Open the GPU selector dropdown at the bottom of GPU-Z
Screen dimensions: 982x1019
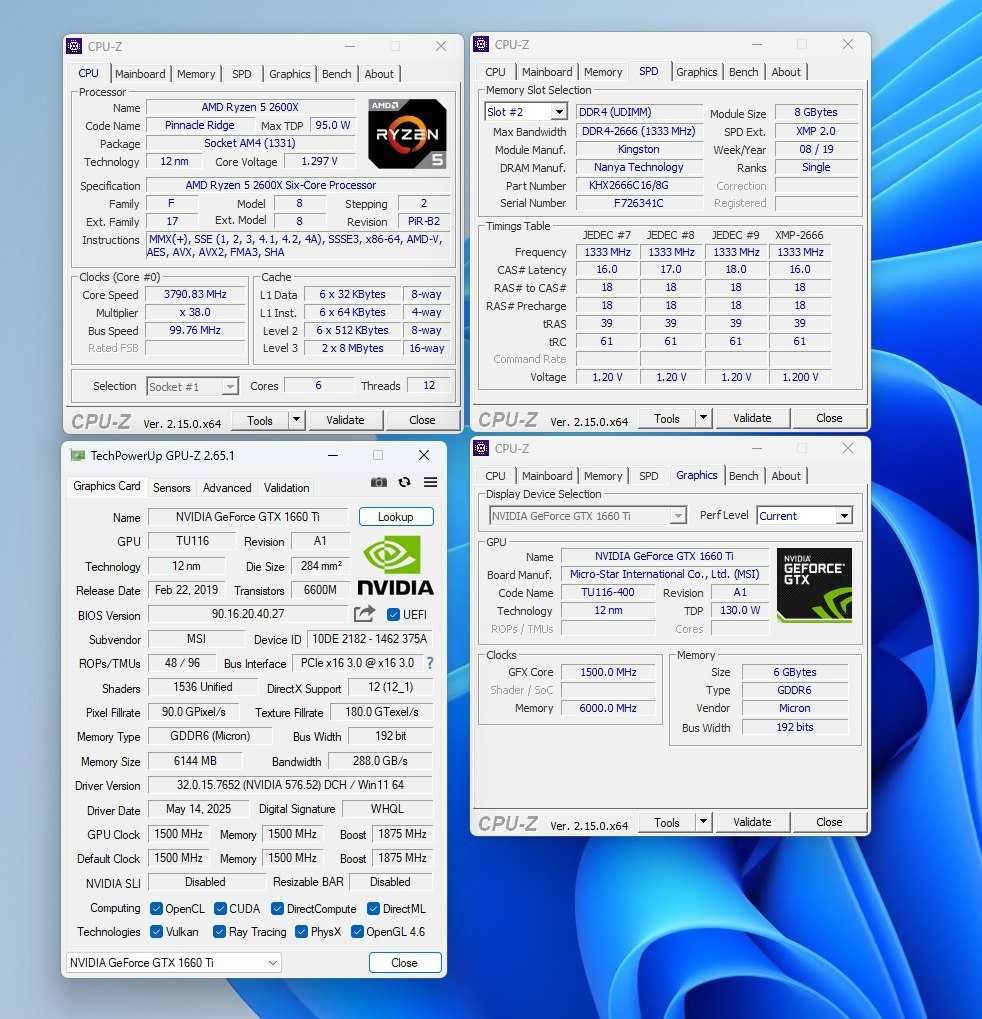274,962
